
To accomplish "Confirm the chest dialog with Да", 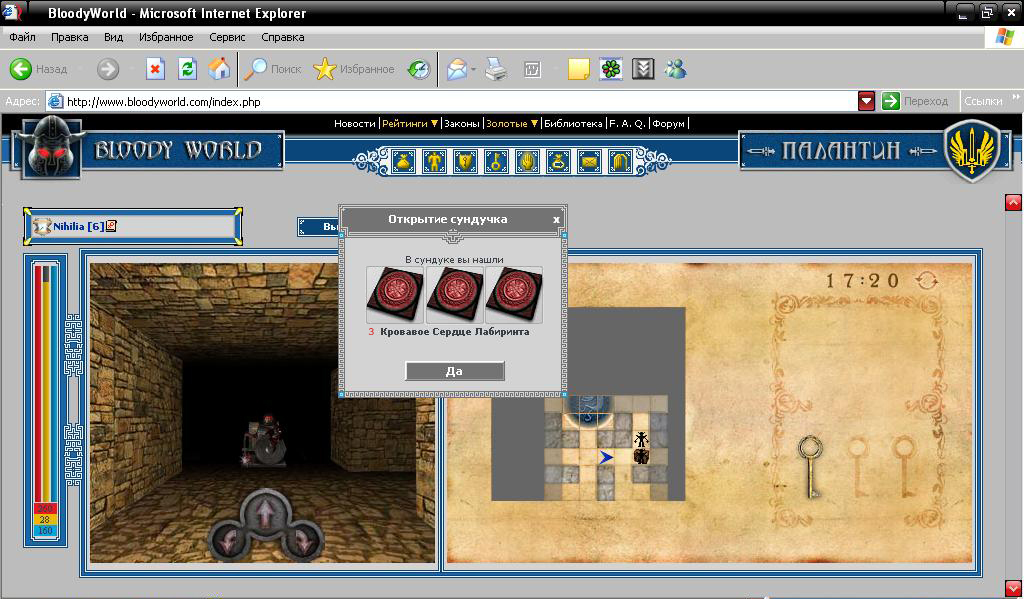I will 455,371.
